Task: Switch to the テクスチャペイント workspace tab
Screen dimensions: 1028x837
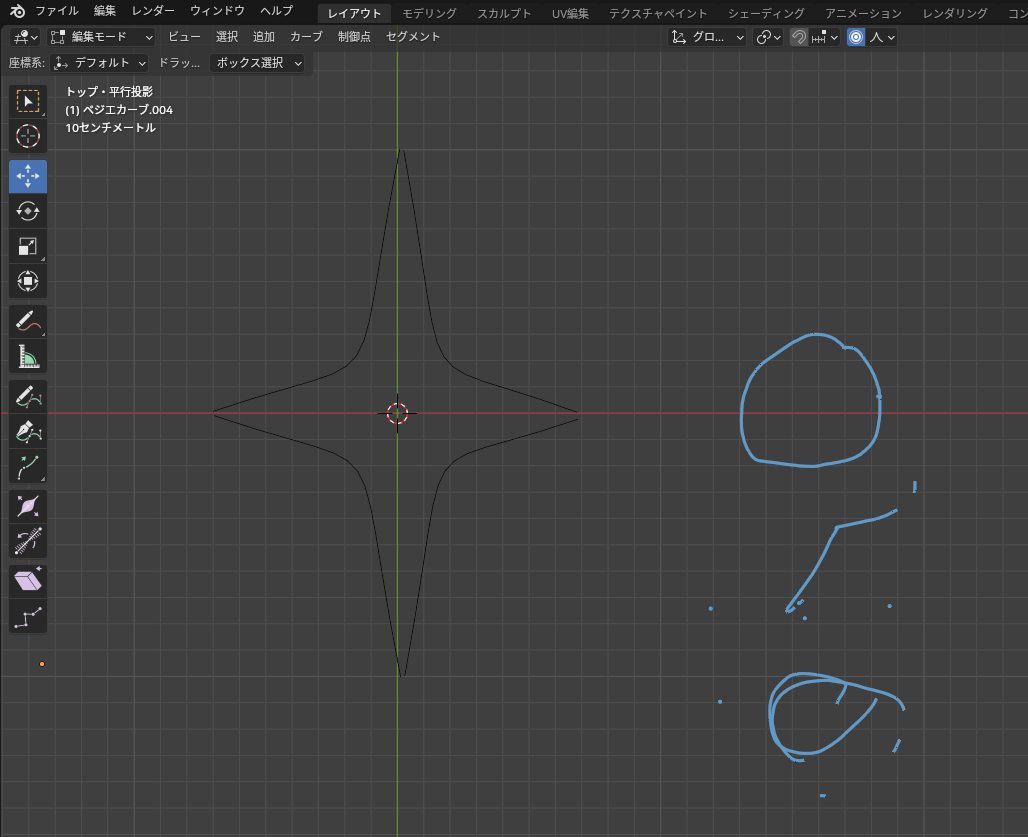Action: pyautogui.click(x=658, y=14)
